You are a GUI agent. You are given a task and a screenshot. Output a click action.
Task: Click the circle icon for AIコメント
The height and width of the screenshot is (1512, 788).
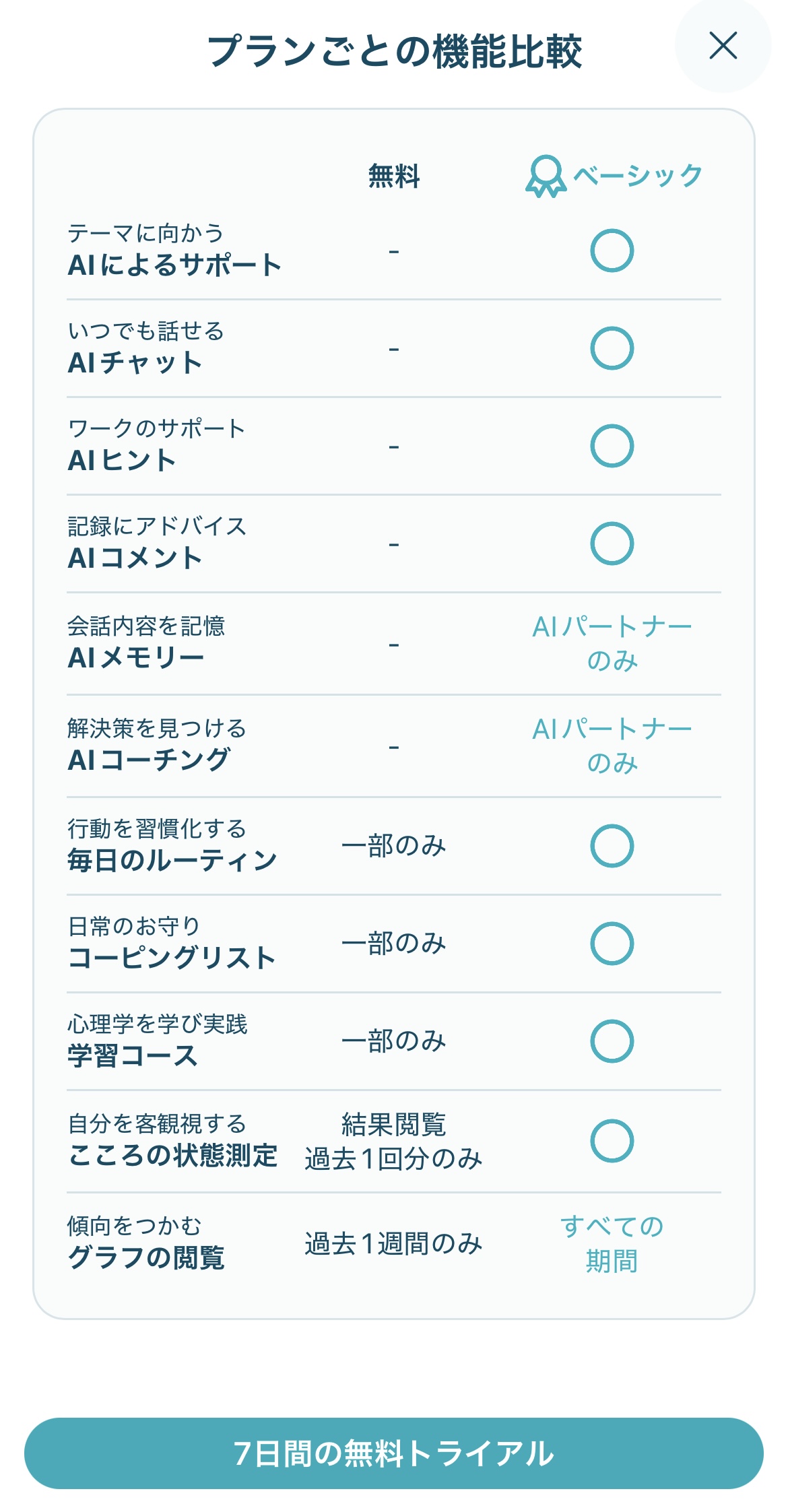pos(612,544)
